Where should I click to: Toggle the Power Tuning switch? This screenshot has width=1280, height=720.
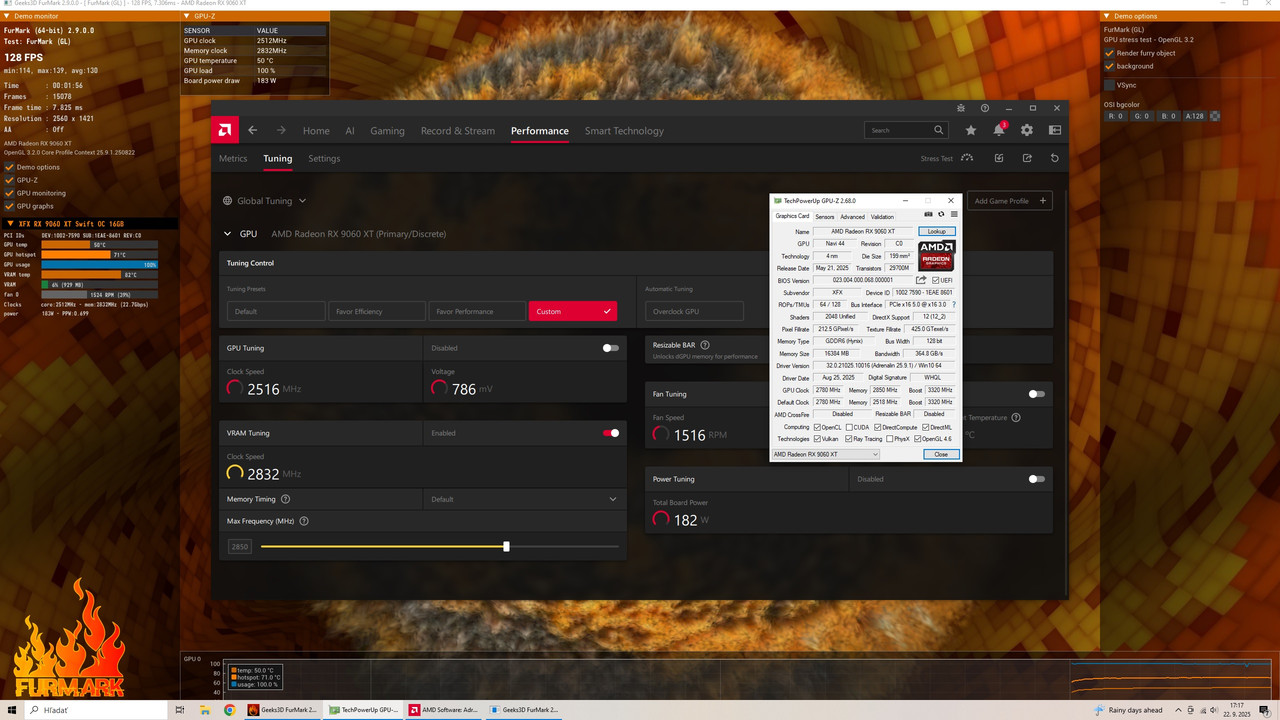(1036, 479)
